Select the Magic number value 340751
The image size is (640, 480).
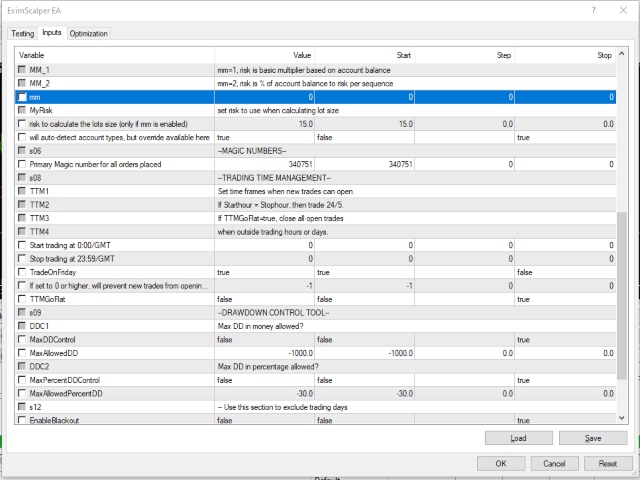click(264, 164)
